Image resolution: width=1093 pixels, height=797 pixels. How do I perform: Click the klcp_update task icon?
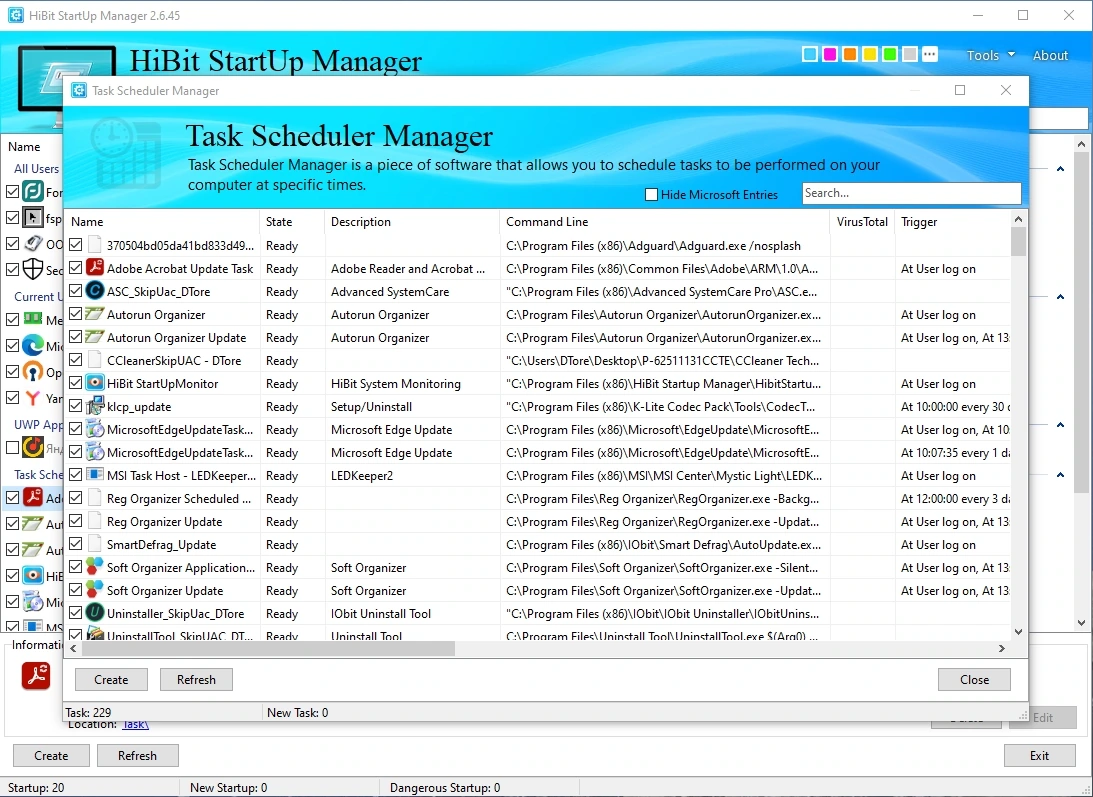tap(95, 406)
